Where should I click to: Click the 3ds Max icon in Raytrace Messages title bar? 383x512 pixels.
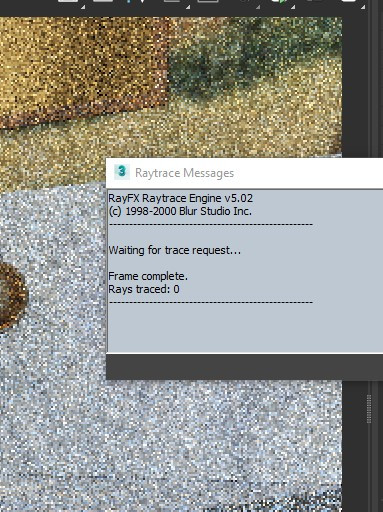click(121, 172)
